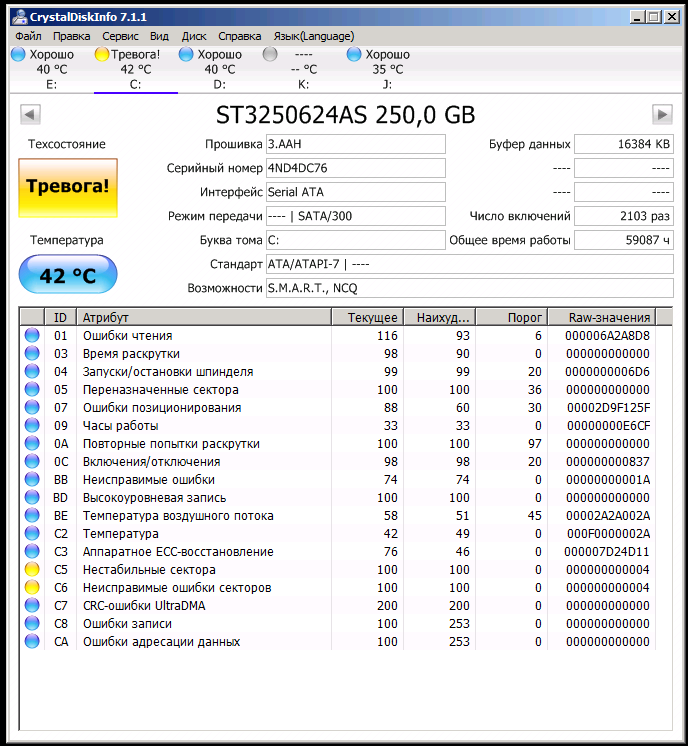
Task: Click the status orb for Аппаратное ECC-восстановление
Action: click(32, 551)
